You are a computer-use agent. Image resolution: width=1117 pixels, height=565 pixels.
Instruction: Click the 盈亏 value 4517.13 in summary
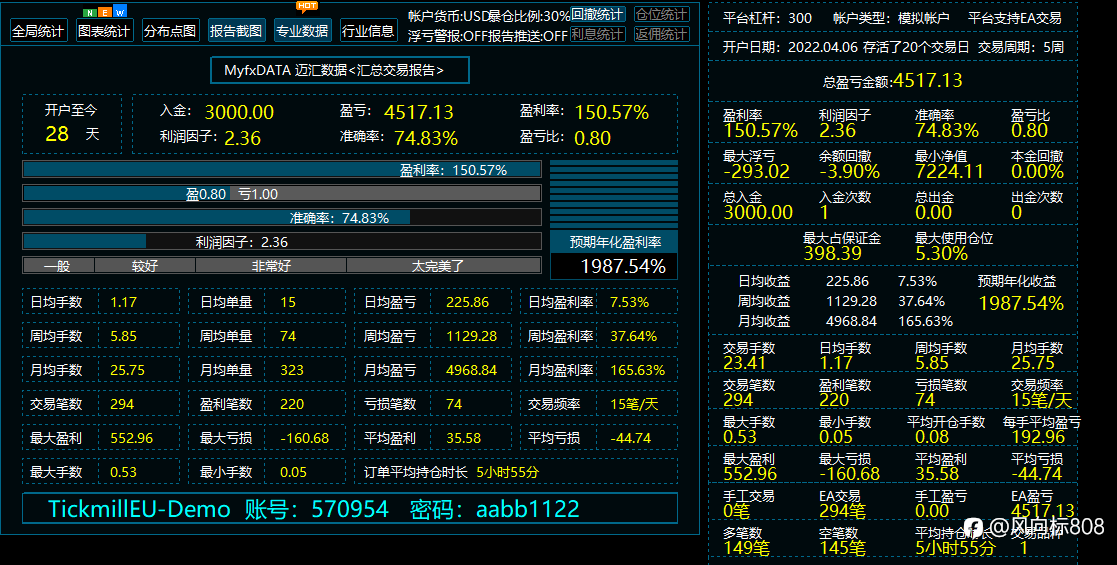tap(418, 112)
